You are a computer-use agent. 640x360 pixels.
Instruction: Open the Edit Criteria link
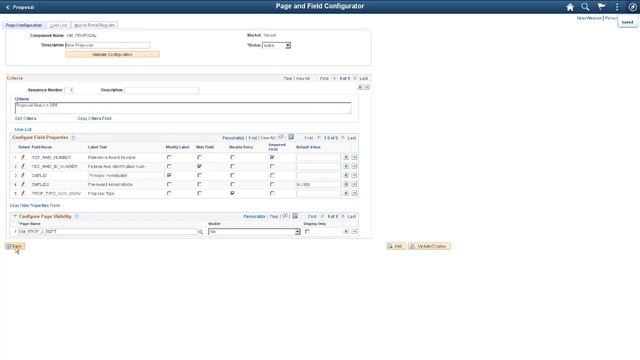(x=25, y=118)
